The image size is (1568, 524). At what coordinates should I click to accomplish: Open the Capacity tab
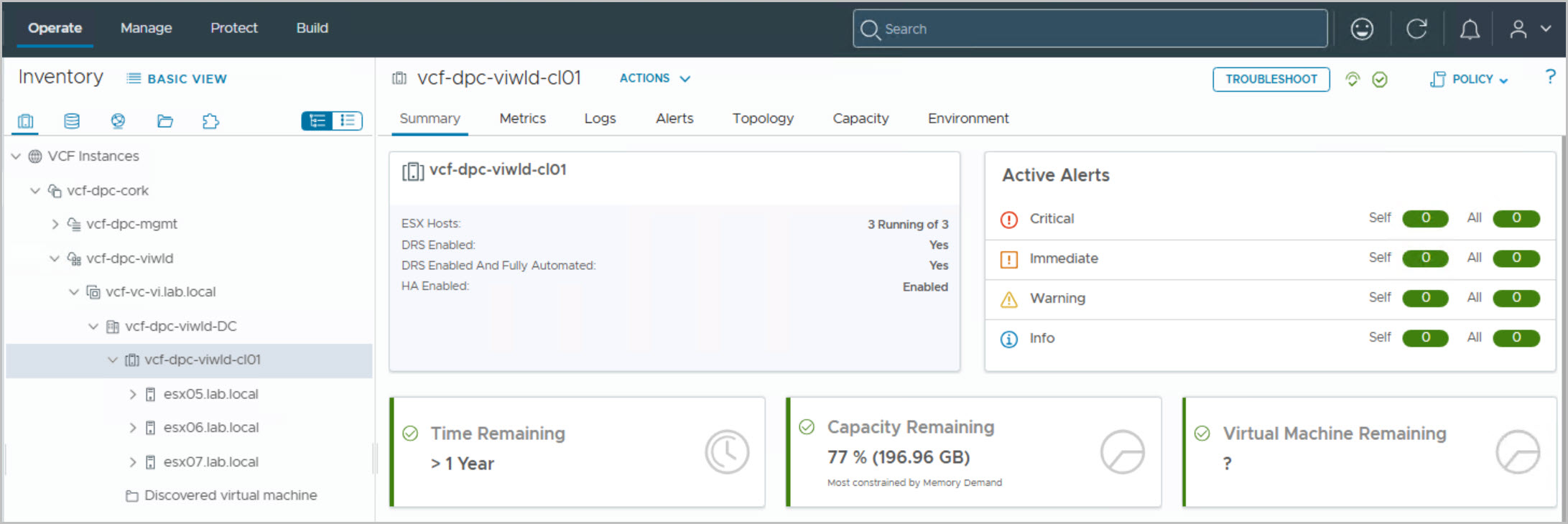tap(860, 118)
